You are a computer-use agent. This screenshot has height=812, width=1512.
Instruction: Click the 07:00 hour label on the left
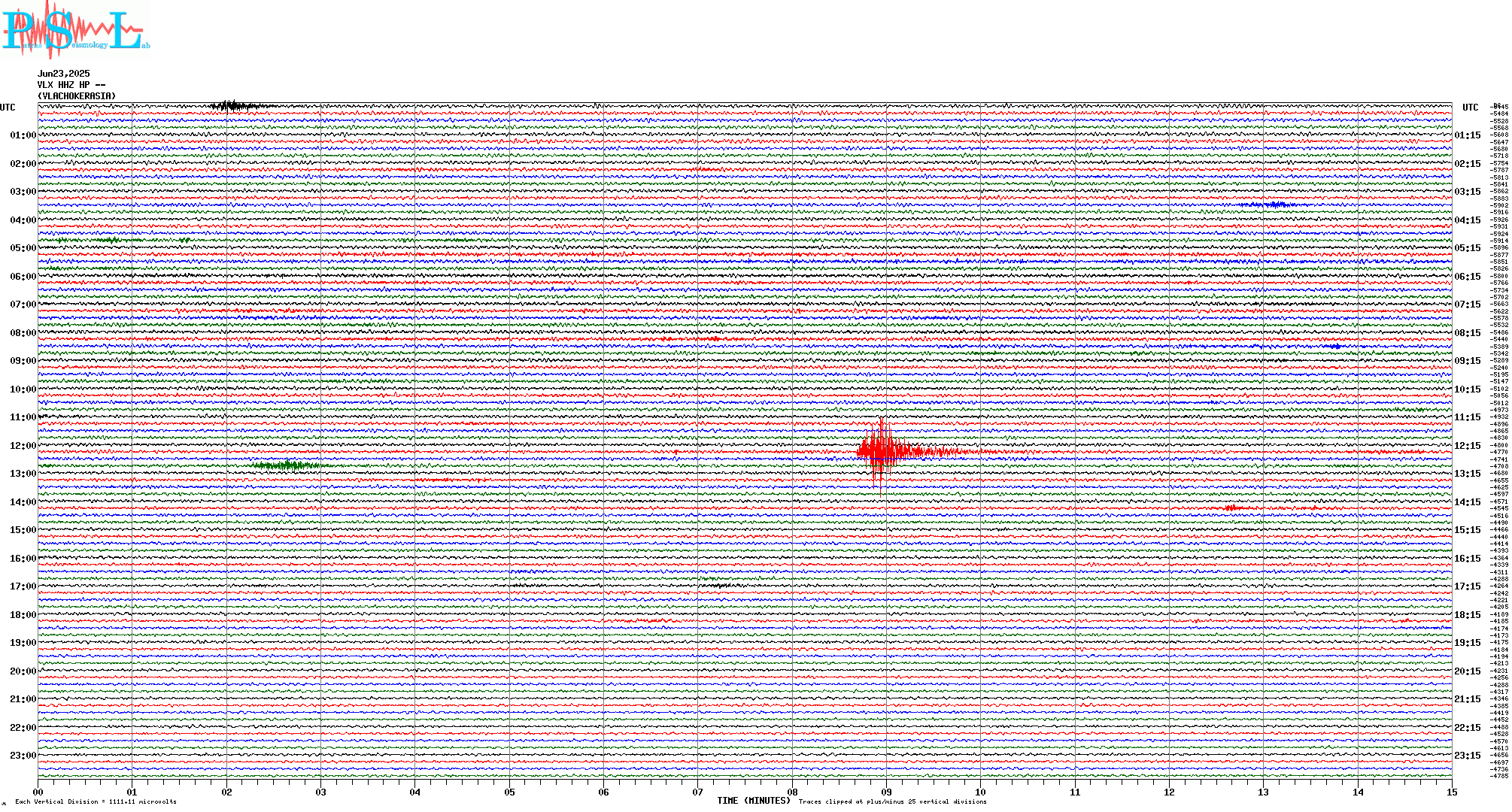23,304
